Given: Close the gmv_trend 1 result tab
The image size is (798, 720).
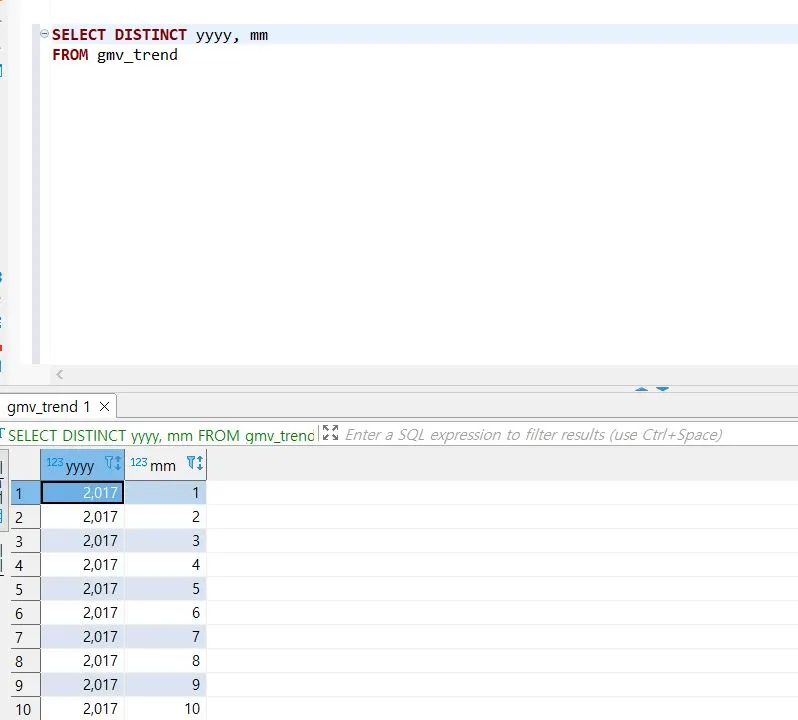Looking at the screenshot, I should (x=104, y=407).
